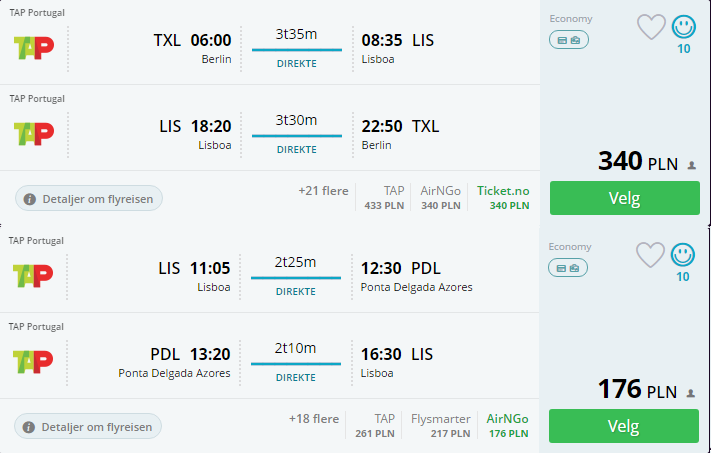711x453 pixels.
Task: Show +18 flere price providers
Action: click(x=314, y=419)
